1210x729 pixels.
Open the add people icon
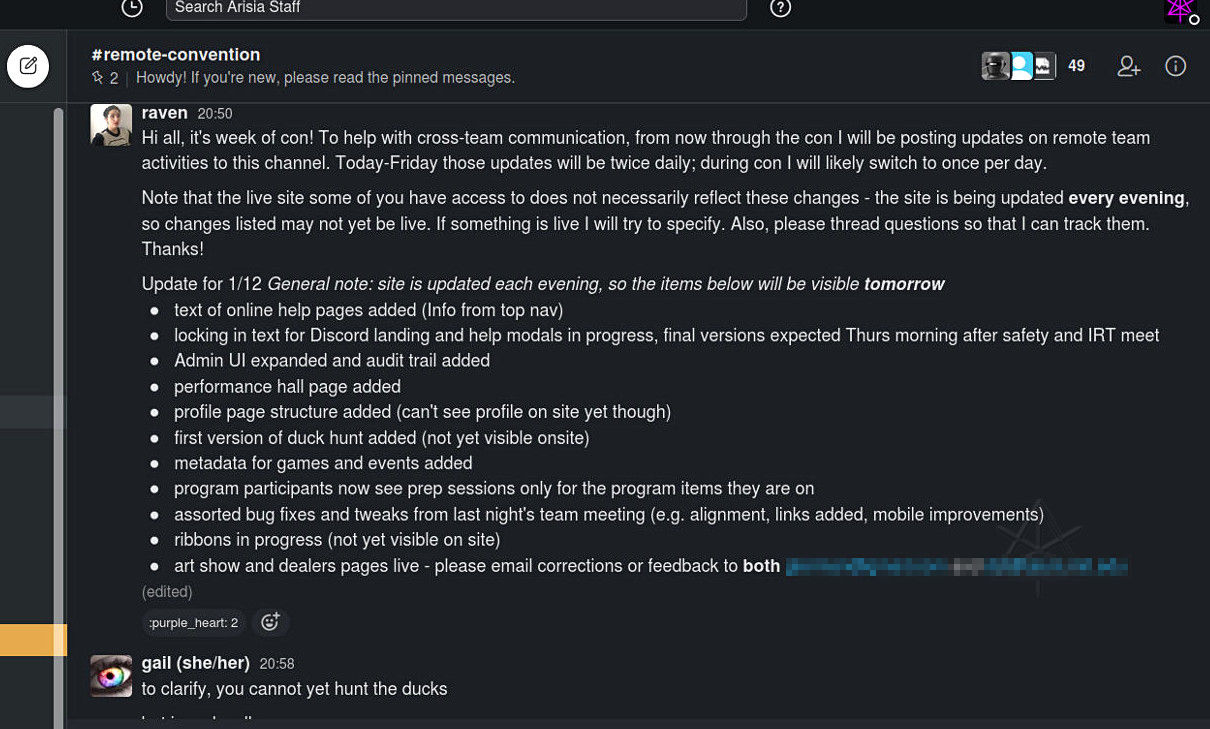pos(1129,66)
